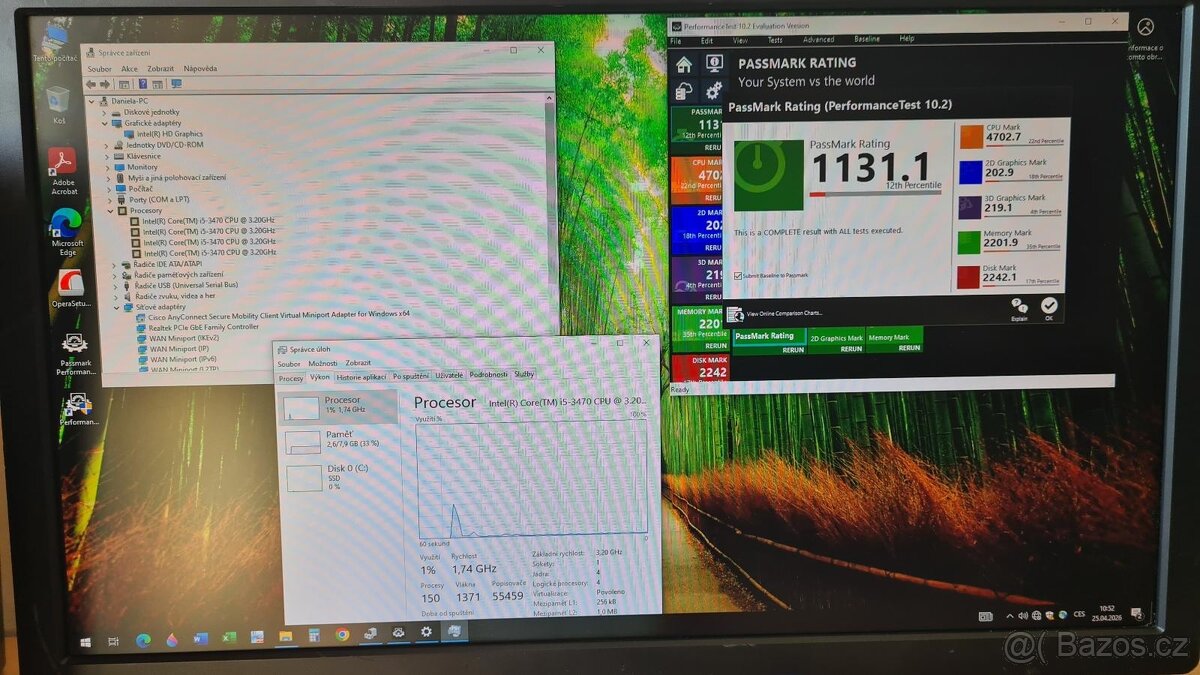Open the PerformanceTest home icon
The image size is (1200, 675).
684,65
